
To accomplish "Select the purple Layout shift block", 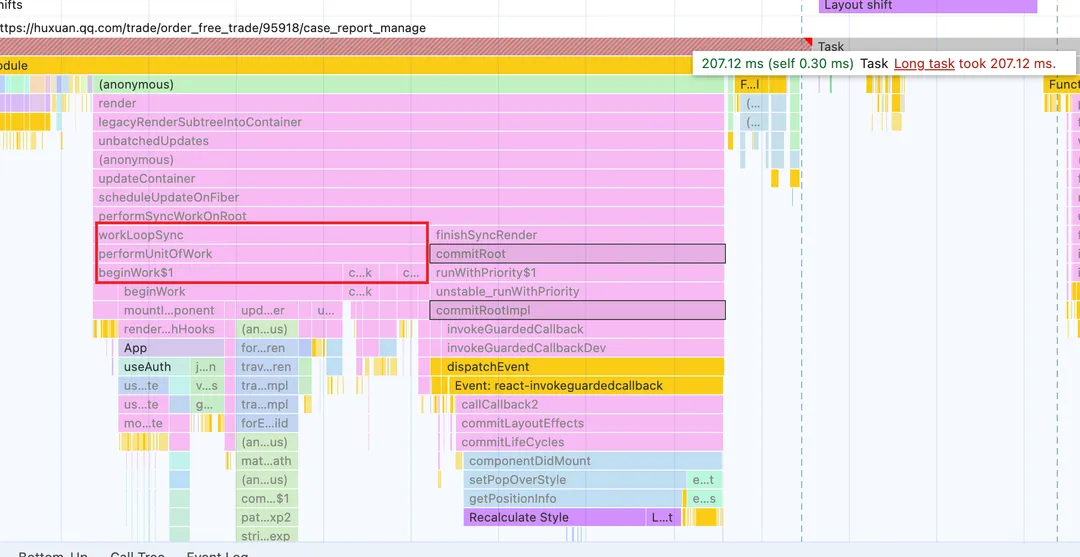I will [x=927, y=6].
